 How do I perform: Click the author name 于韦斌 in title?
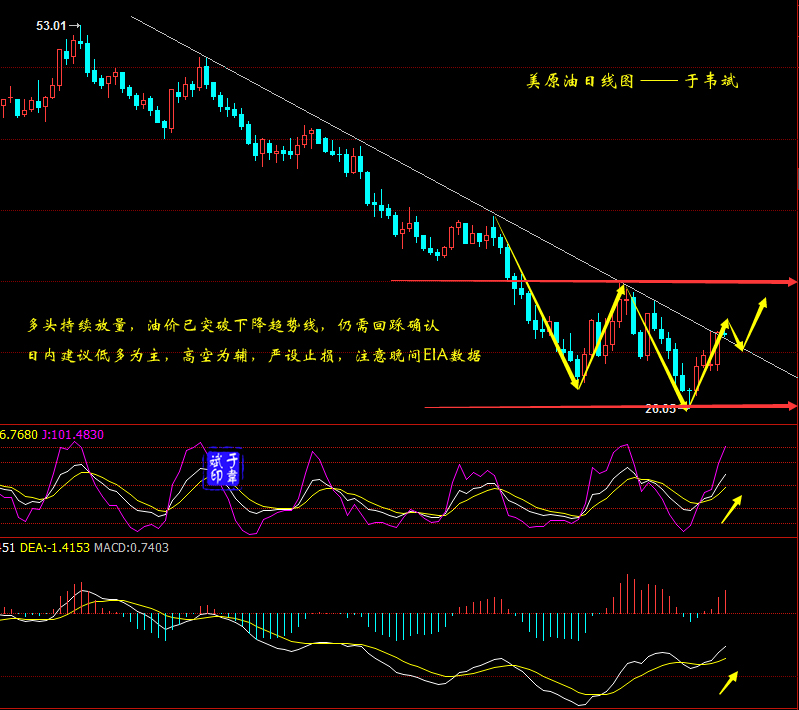click(x=711, y=82)
